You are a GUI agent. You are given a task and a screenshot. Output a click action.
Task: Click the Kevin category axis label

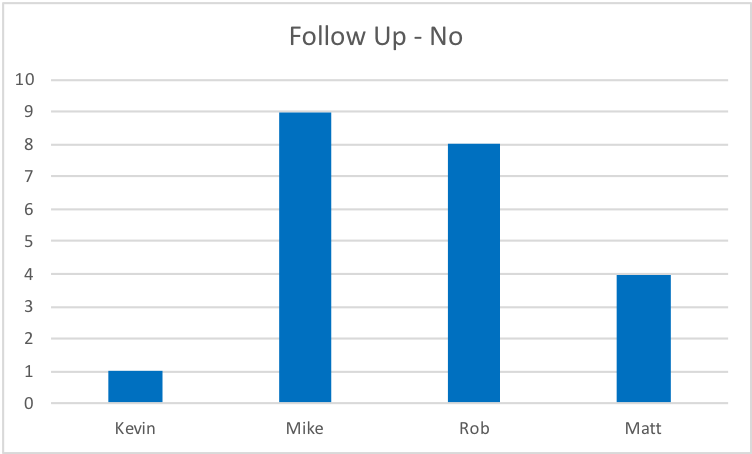click(135, 430)
